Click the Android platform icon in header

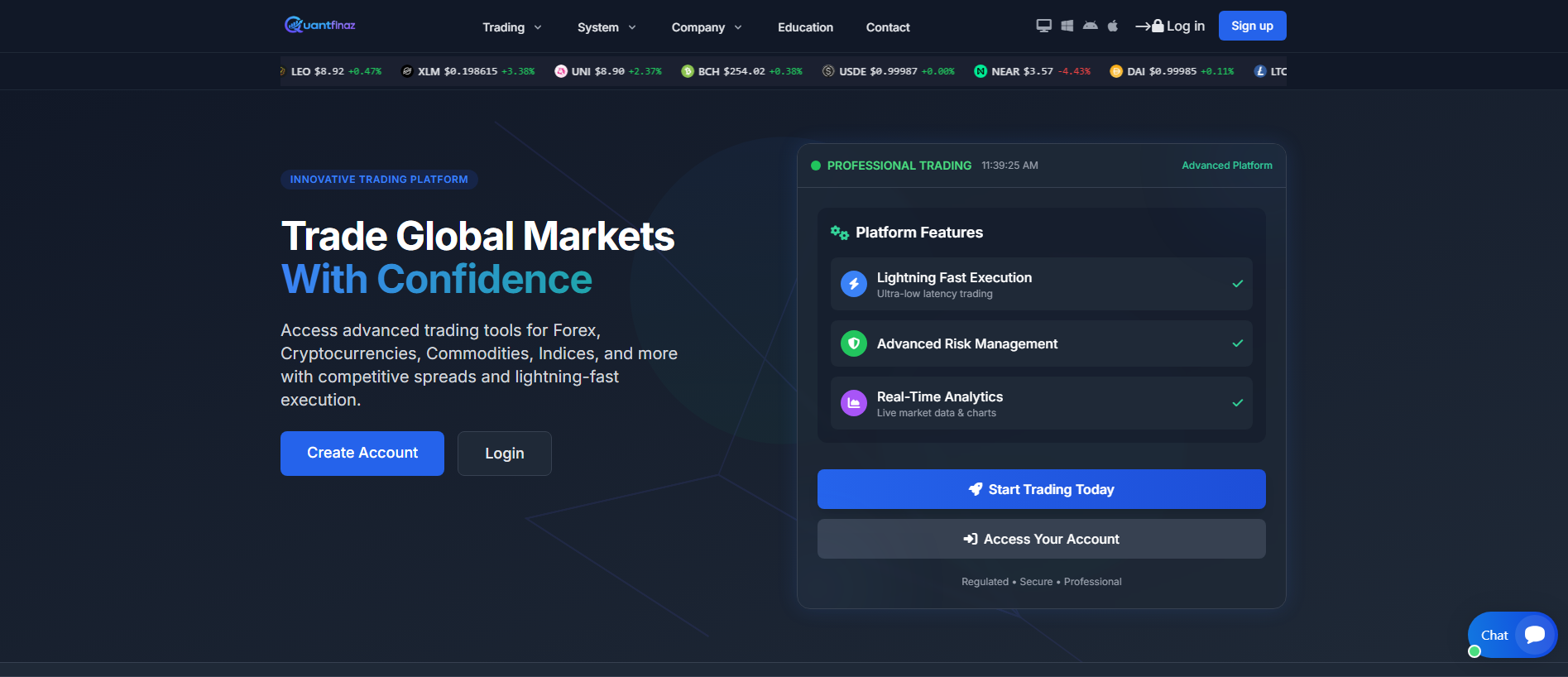(1091, 26)
